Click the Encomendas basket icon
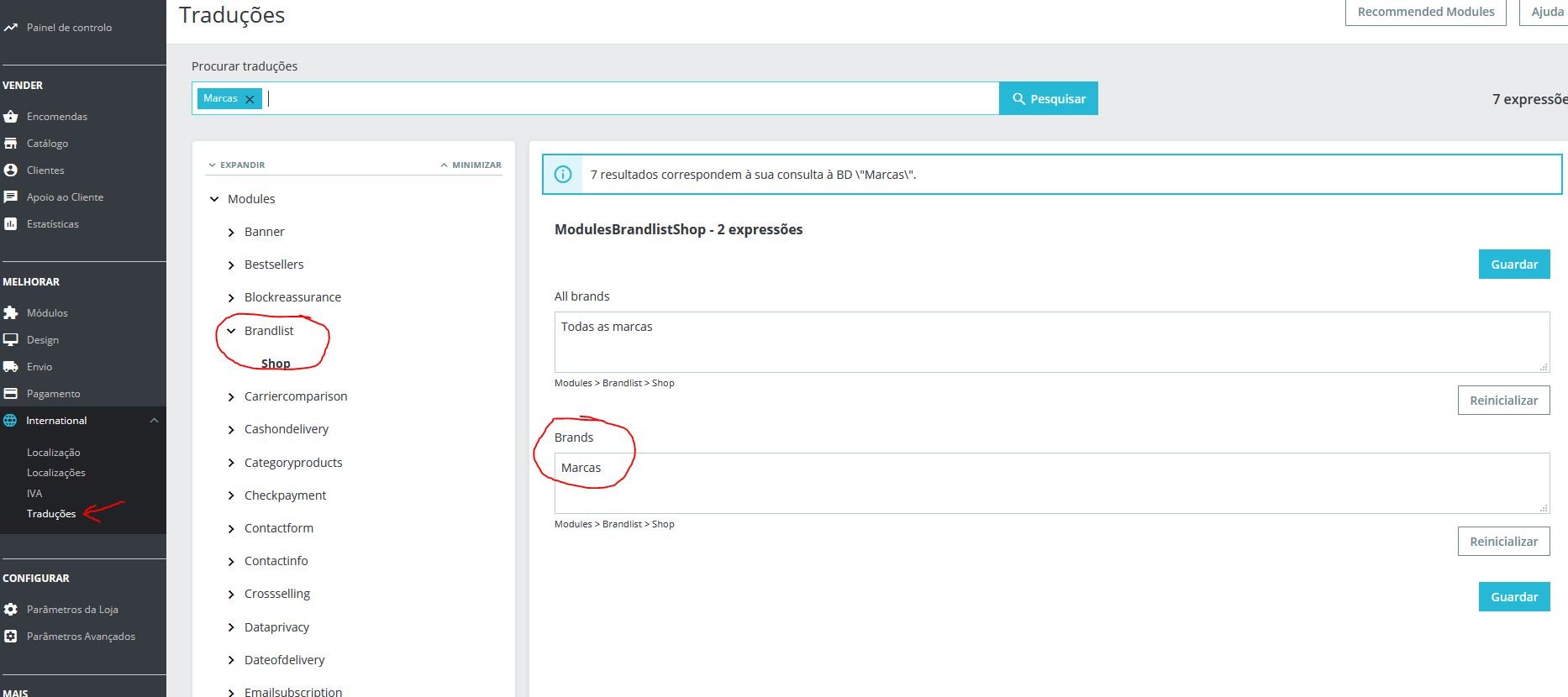1568x697 pixels. (x=10, y=117)
